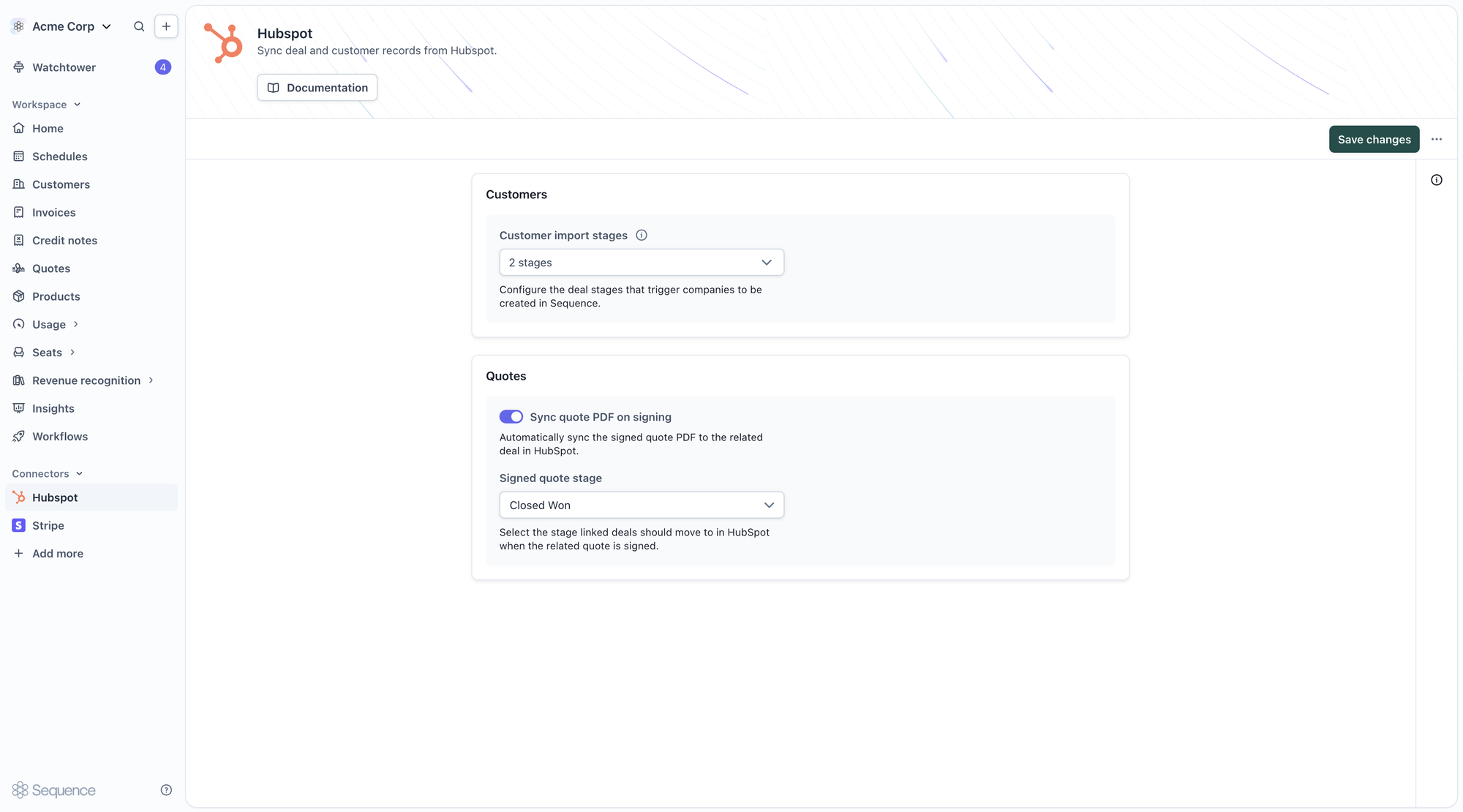The width and height of the screenshot is (1463, 812).
Task: Open the Closed Won stage dropdown
Action: click(x=642, y=505)
